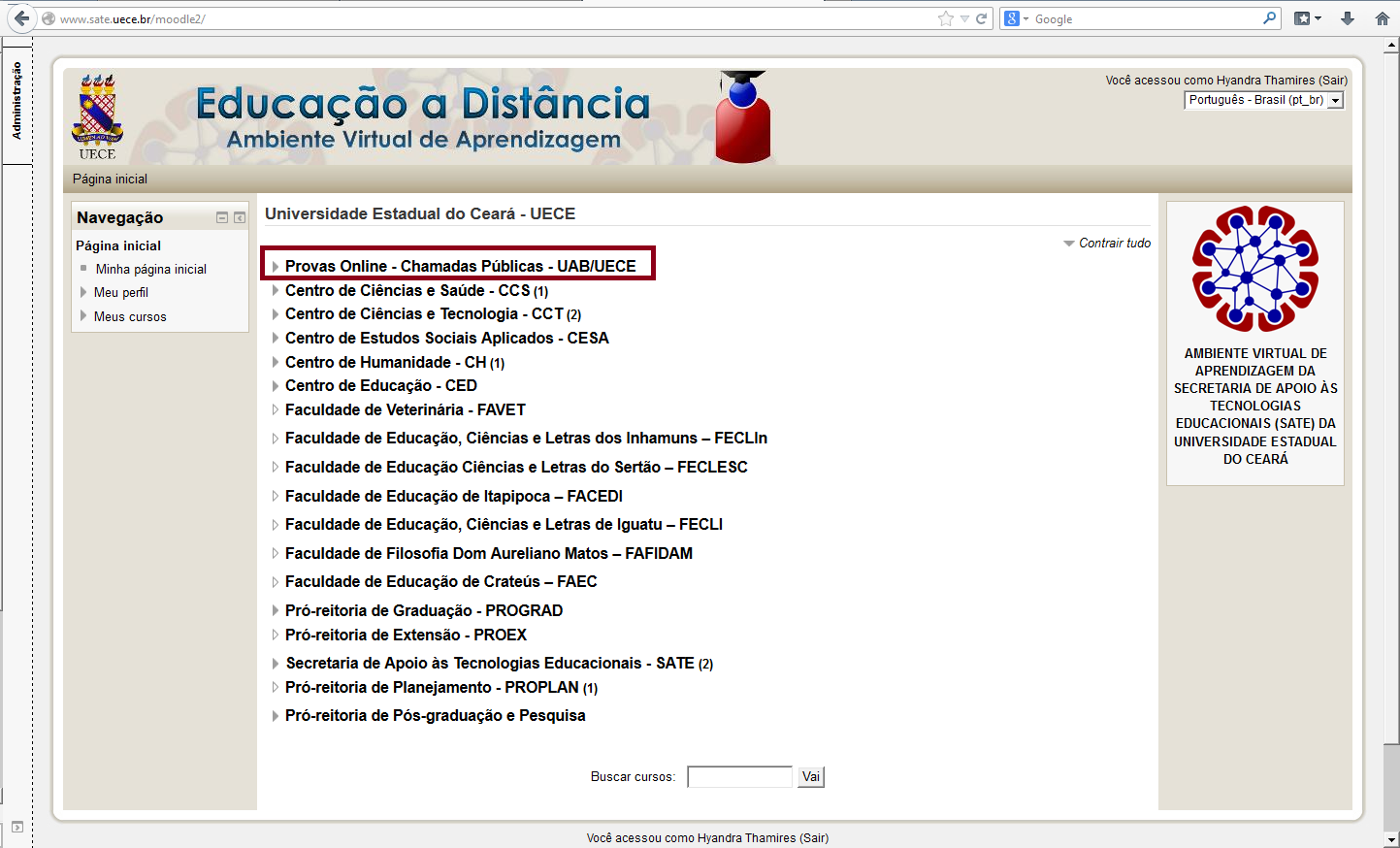Expand Centro de Ciências e Saúde arrow
1400x848 pixels.
pos(276,290)
